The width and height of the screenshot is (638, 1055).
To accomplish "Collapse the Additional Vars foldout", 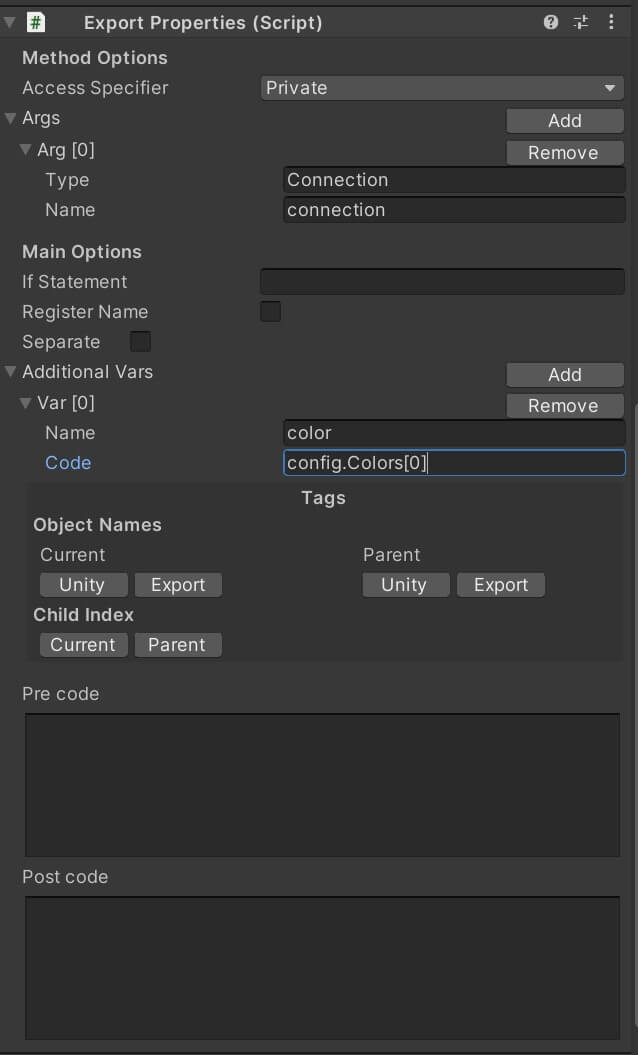I will pos(9,371).
